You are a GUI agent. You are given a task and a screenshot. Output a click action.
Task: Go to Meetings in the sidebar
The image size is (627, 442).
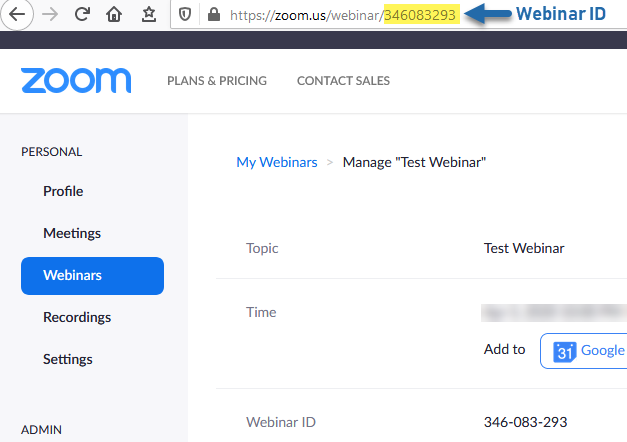[72, 233]
